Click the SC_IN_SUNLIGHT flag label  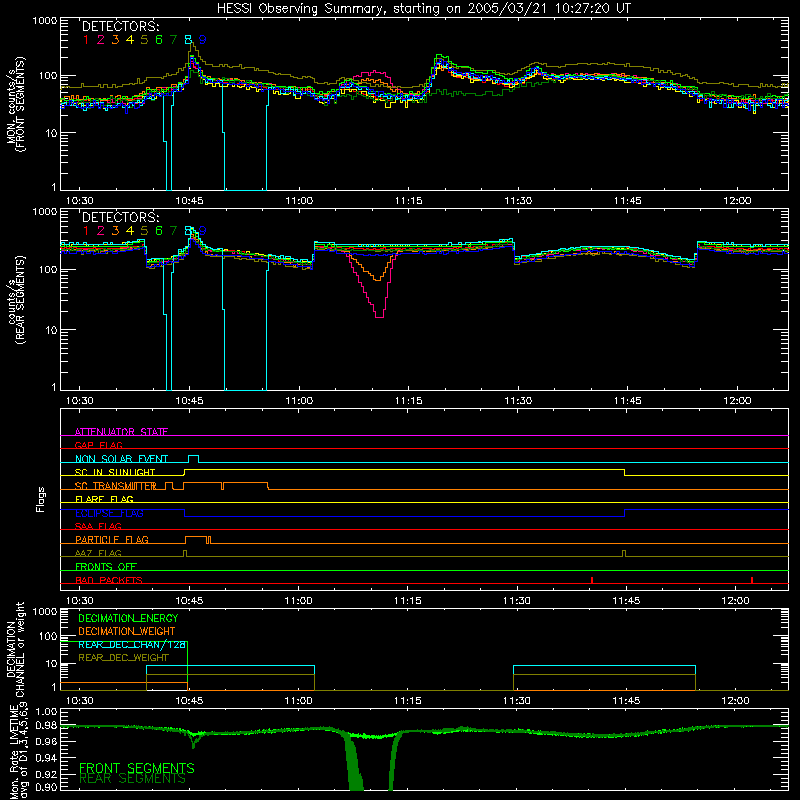(x=115, y=472)
